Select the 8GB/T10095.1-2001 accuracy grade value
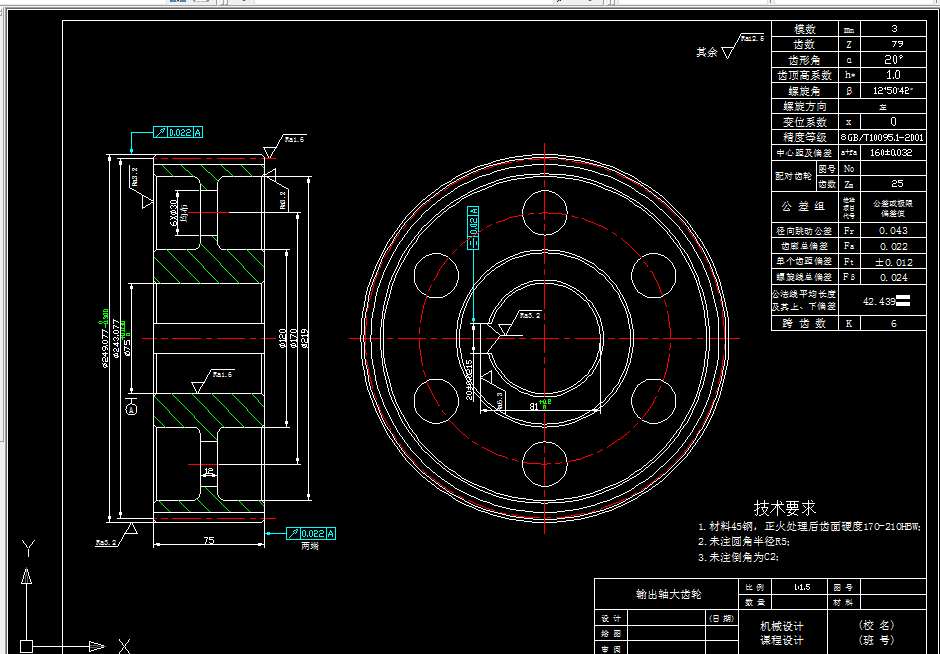The width and height of the screenshot is (940, 654). point(882,137)
